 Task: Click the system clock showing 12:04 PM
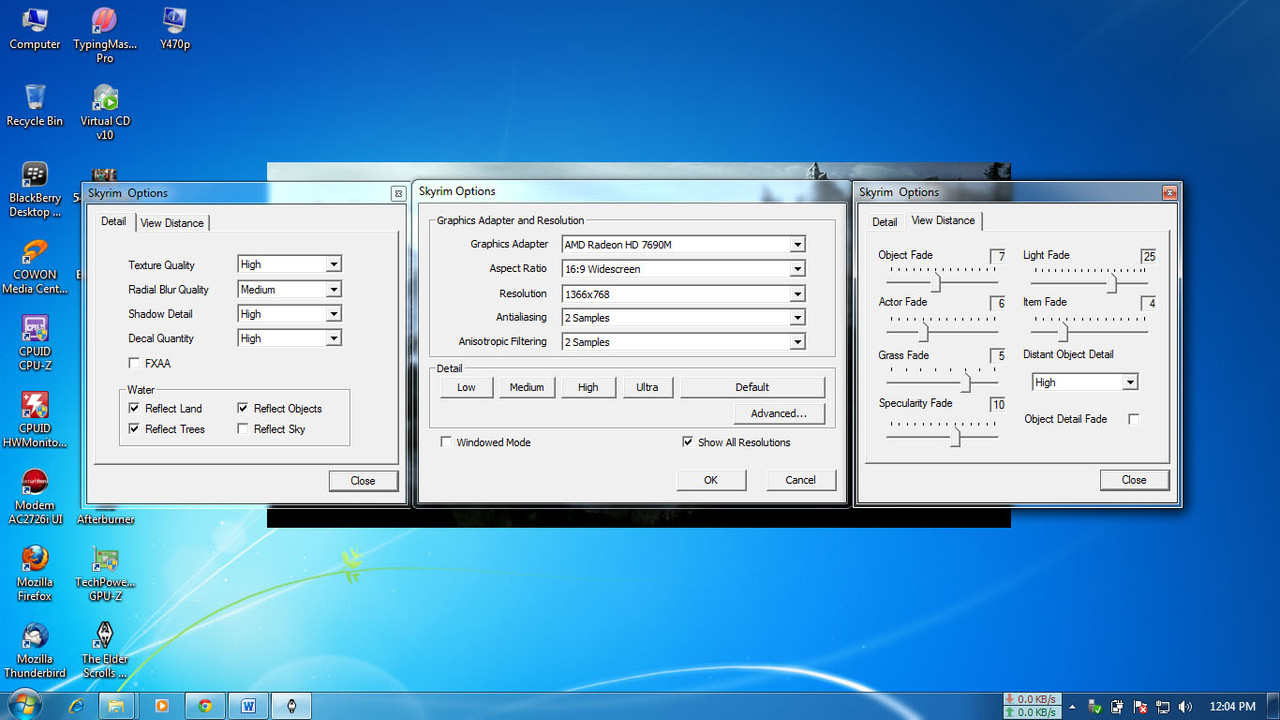(x=1232, y=706)
